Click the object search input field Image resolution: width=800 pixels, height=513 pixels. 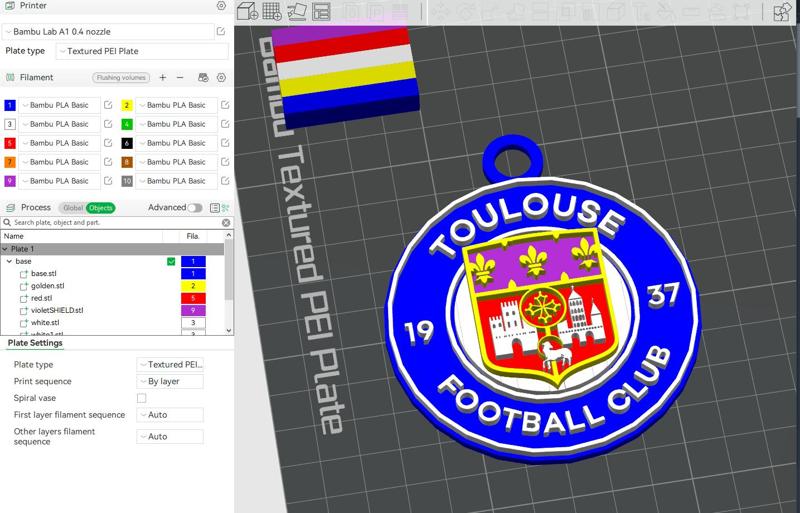pos(116,223)
